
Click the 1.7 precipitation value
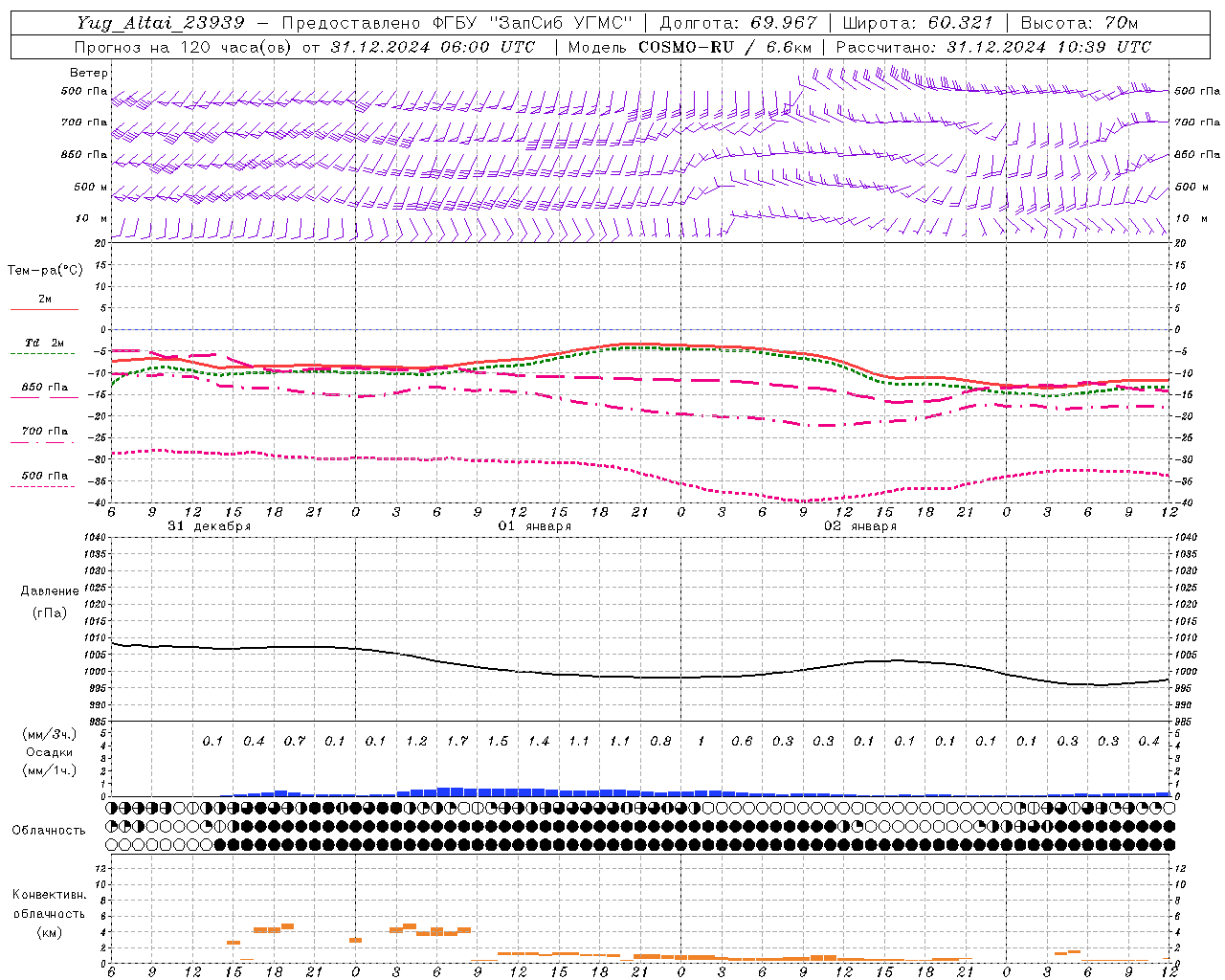[457, 741]
